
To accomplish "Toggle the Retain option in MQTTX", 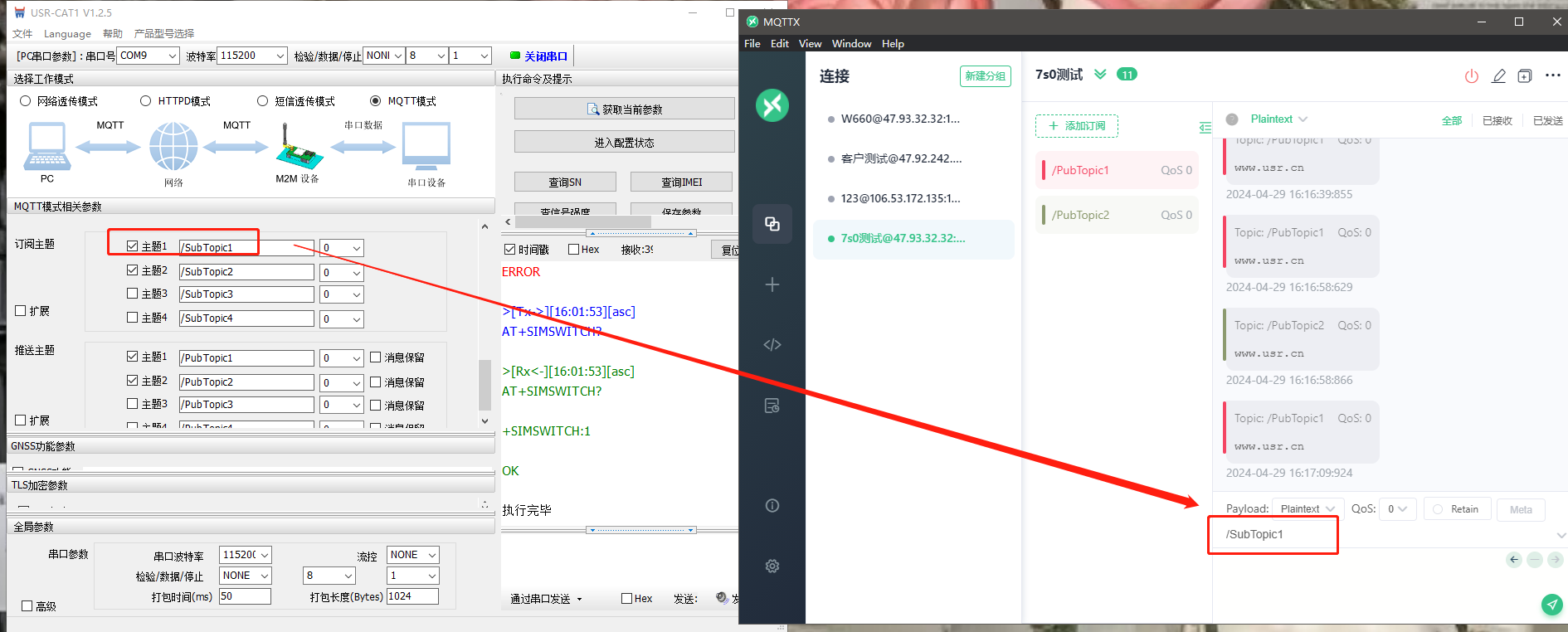I will click(1457, 509).
